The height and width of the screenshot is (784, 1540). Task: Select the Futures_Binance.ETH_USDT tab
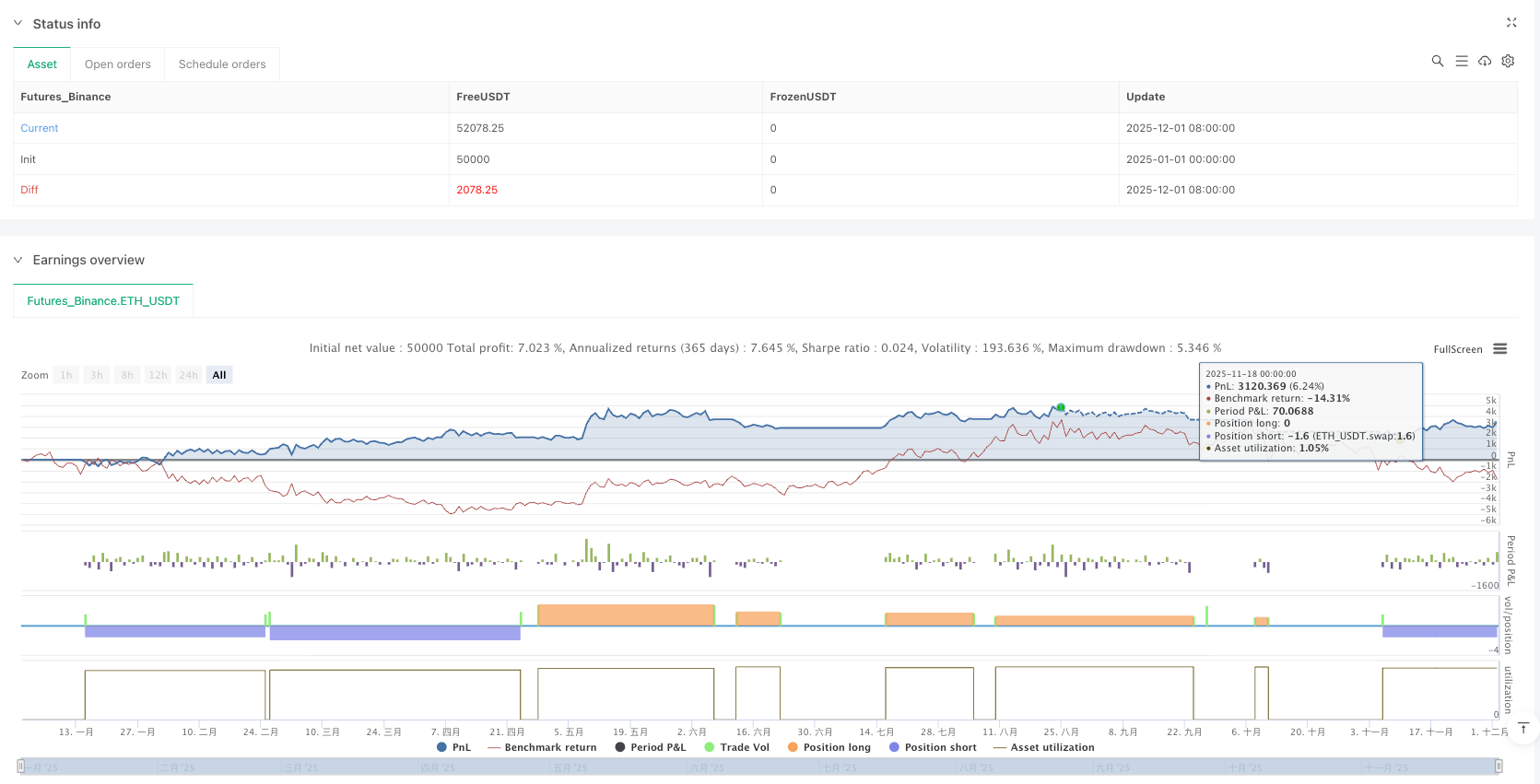click(103, 301)
